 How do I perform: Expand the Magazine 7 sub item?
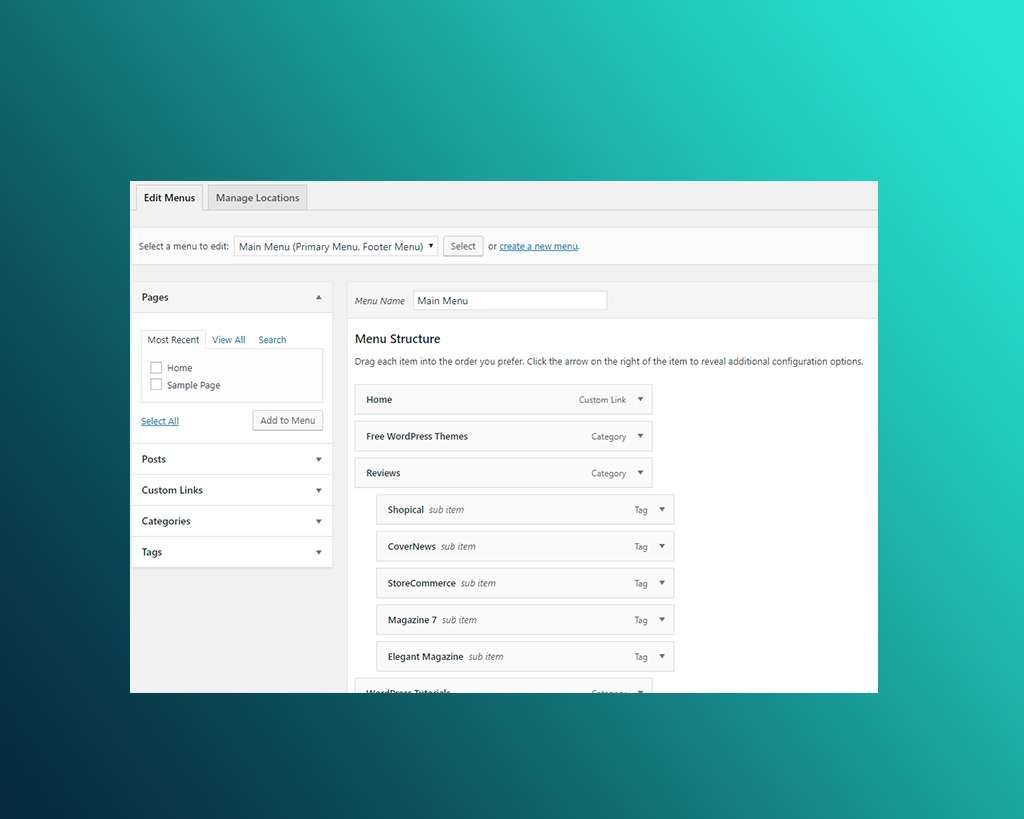click(662, 619)
